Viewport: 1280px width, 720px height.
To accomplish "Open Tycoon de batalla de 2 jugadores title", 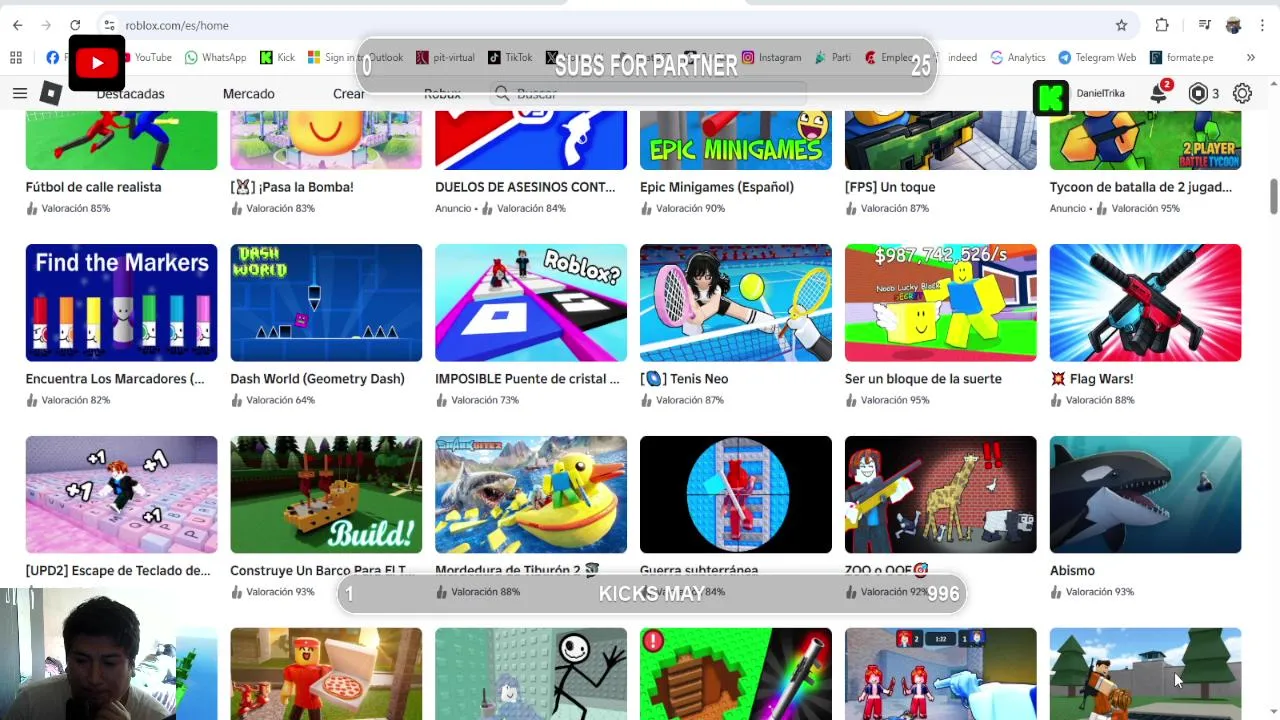I will (1143, 187).
